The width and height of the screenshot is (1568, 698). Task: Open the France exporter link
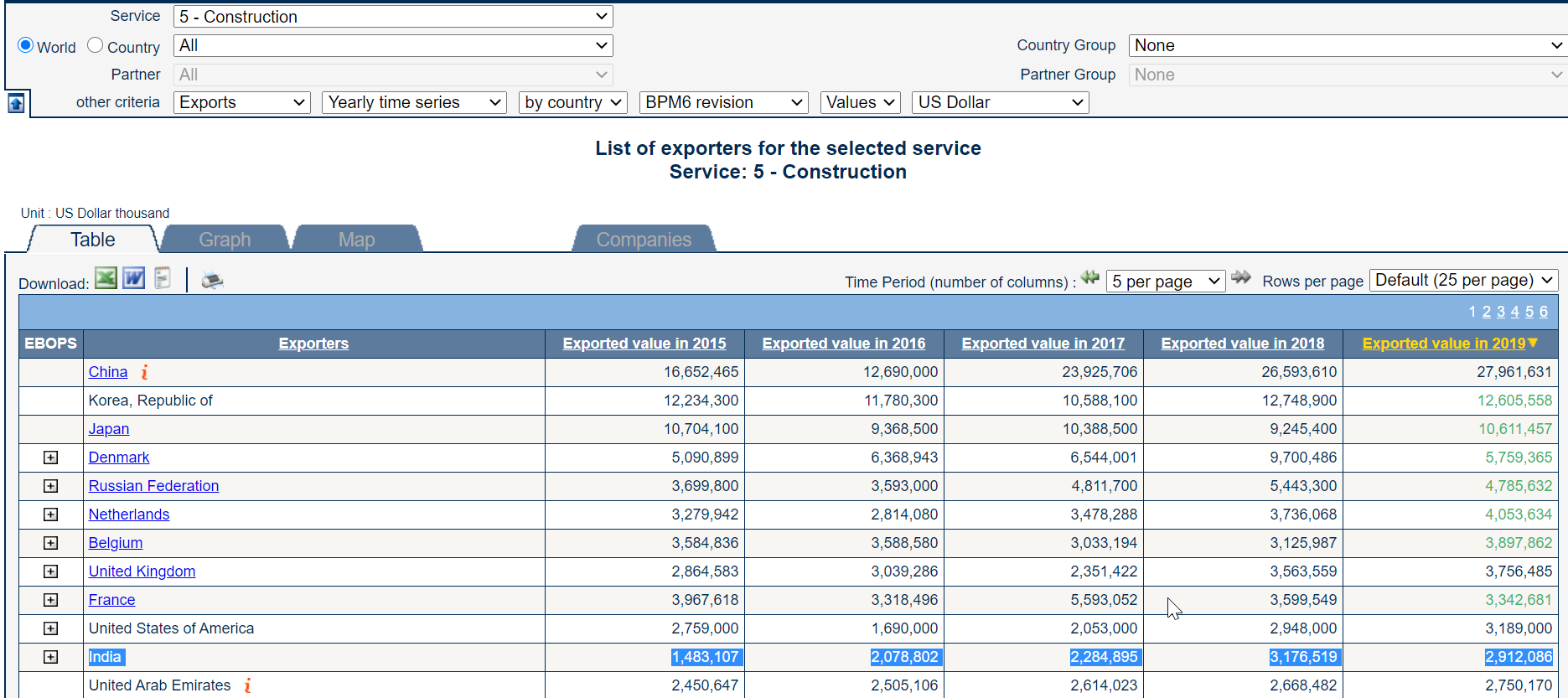(111, 600)
